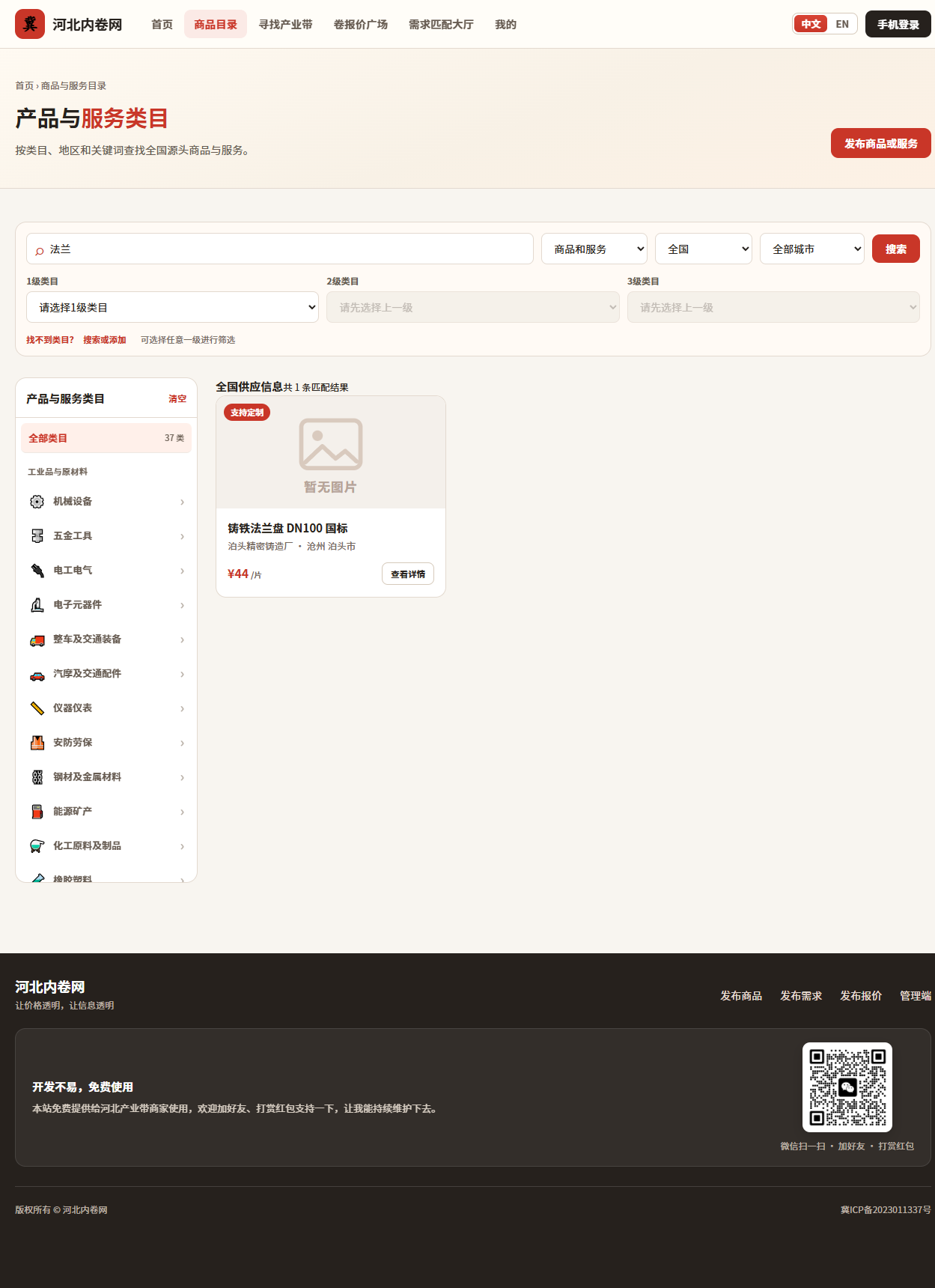The height and width of the screenshot is (1288, 935).
Task: Select 全部类目 in the category list
Action: tap(106, 438)
